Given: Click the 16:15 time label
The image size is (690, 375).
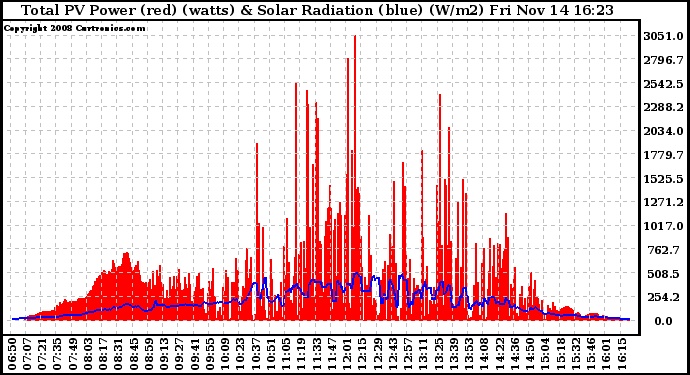Looking at the screenshot, I should pyautogui.click(x=622, y=354).
